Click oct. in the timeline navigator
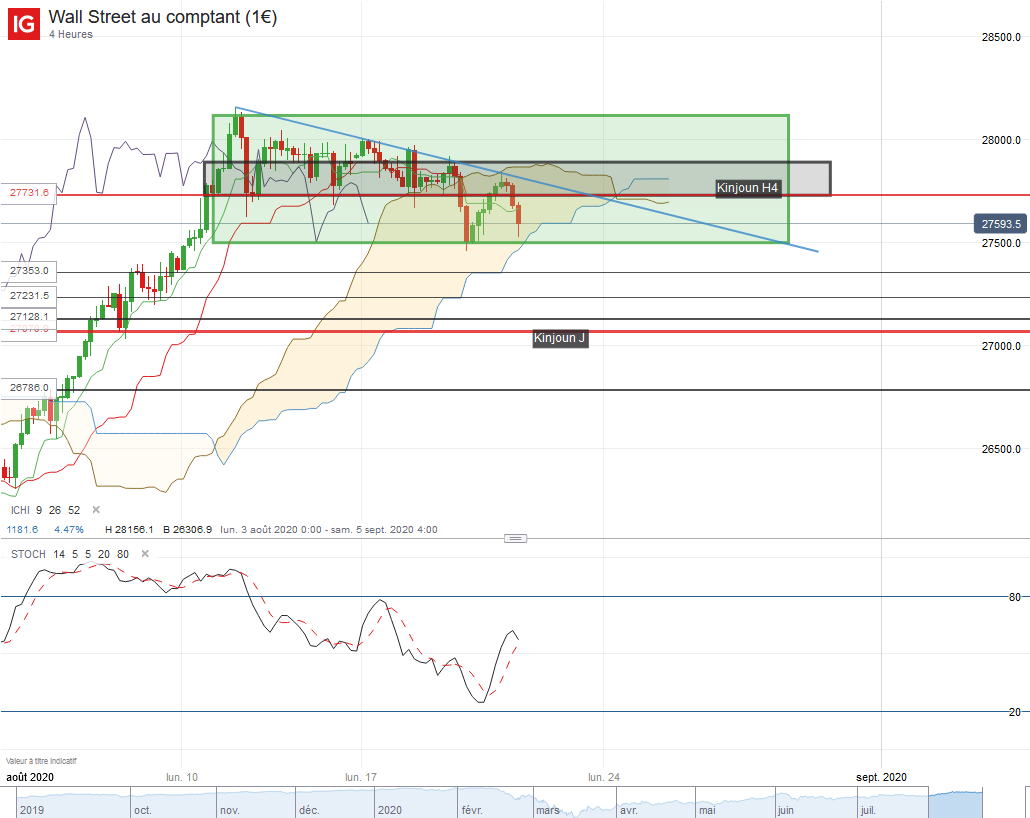 [x=143, y=810]
